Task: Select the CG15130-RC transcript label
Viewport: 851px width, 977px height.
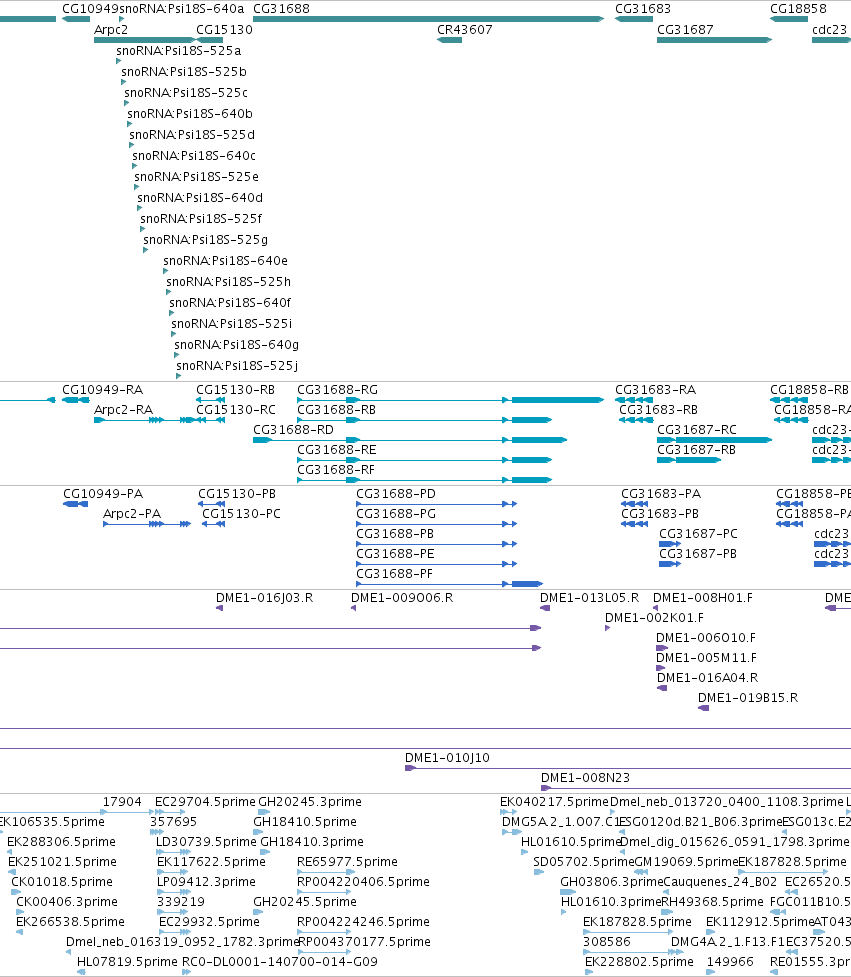Action: pos(236,410)
